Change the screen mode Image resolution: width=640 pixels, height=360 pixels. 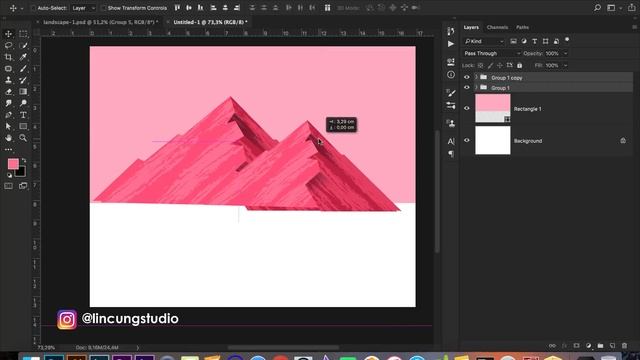tap(23, 186)
